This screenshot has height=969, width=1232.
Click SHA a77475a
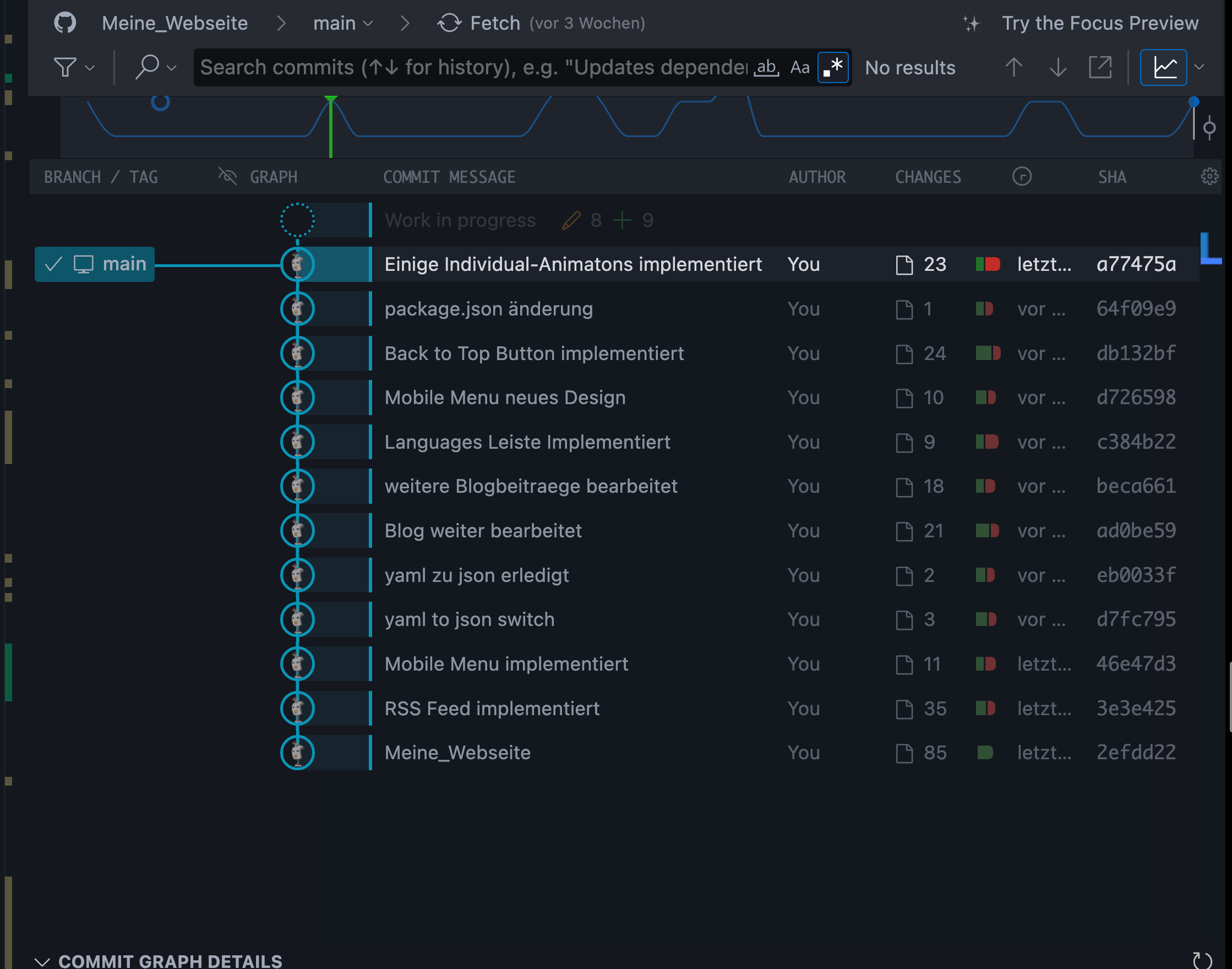[x=1136, y=264]
